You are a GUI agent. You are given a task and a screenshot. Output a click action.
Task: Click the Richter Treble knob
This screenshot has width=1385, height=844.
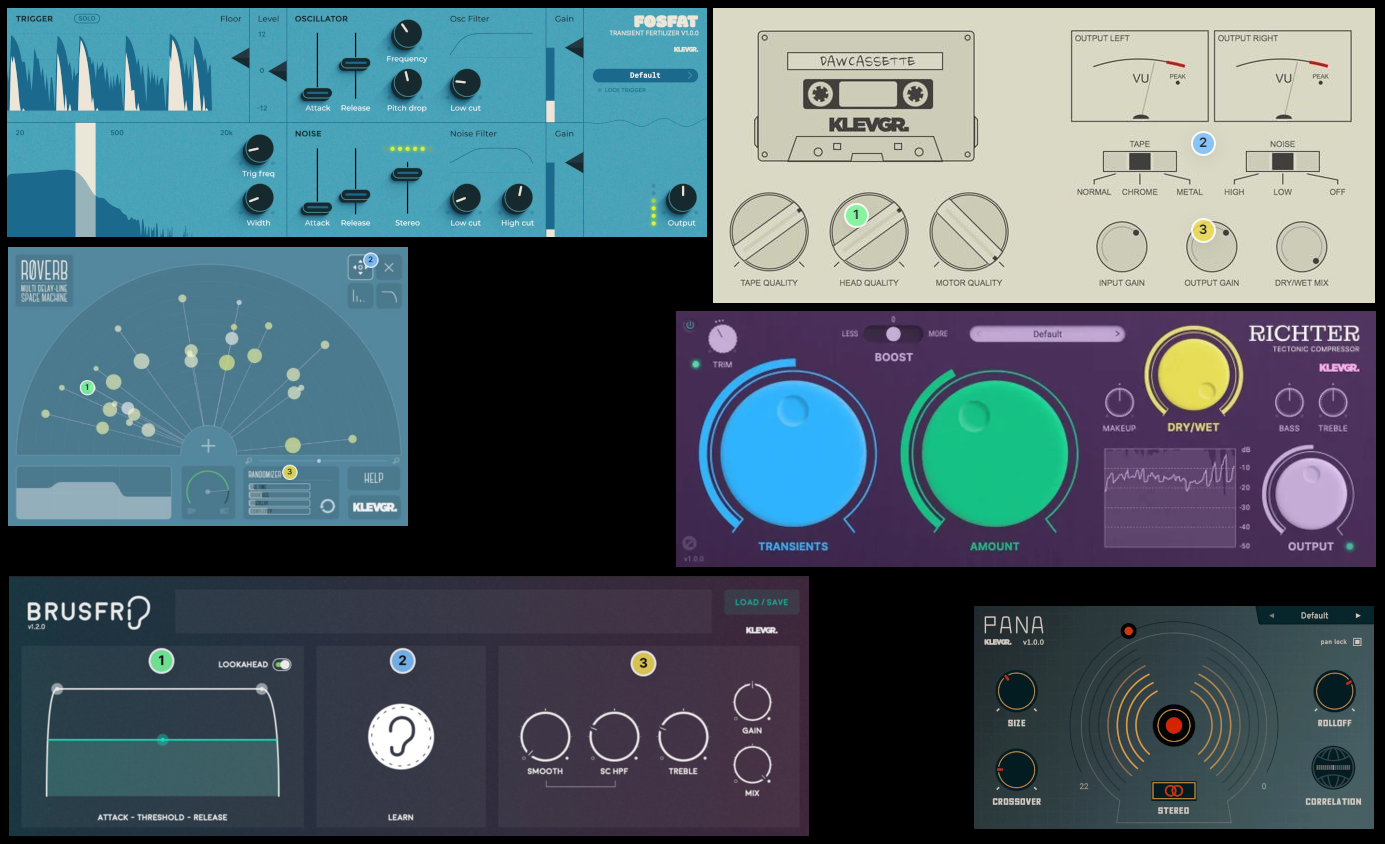tap(1332, 402)
